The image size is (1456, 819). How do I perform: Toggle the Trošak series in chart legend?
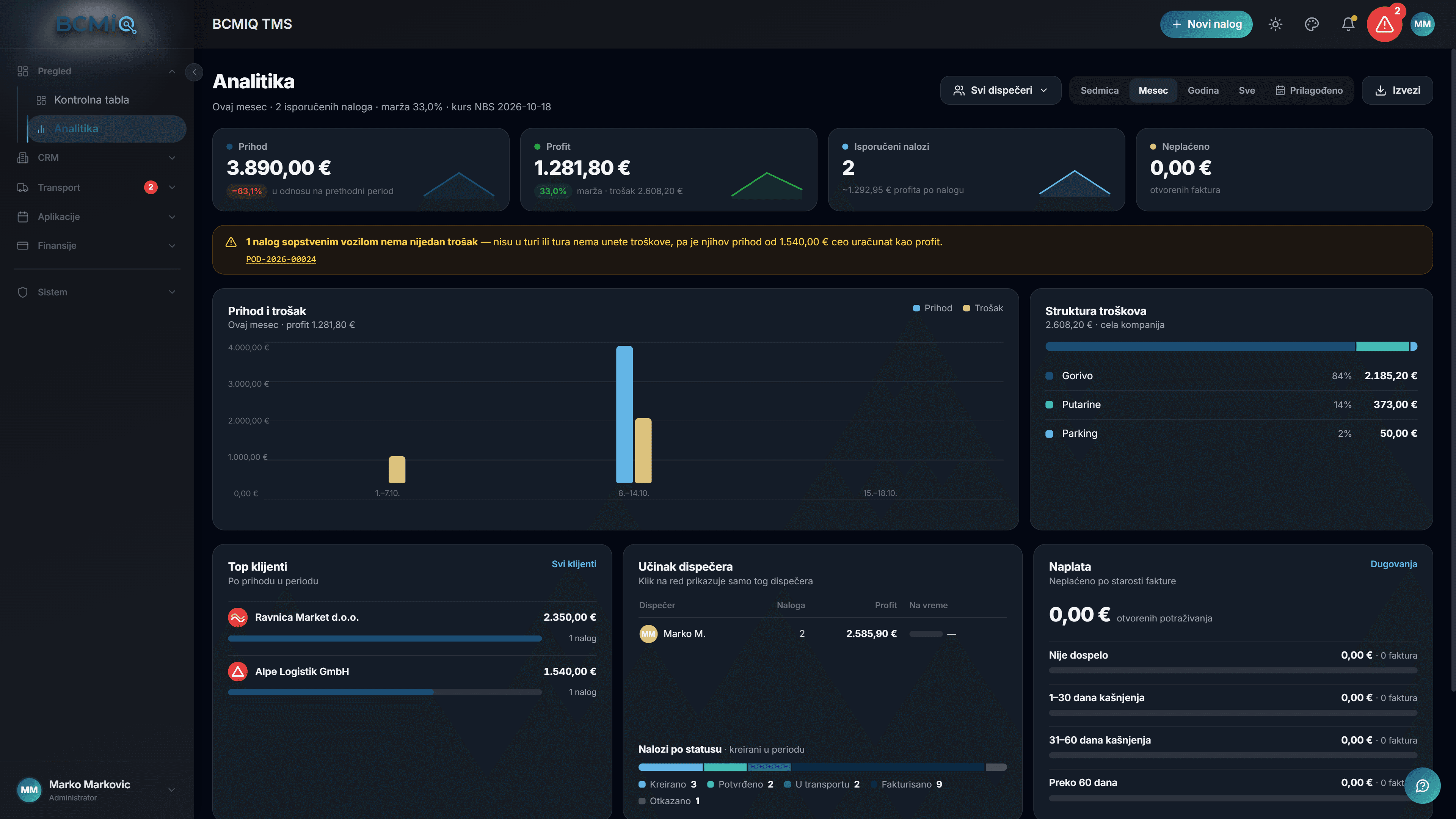983,308
